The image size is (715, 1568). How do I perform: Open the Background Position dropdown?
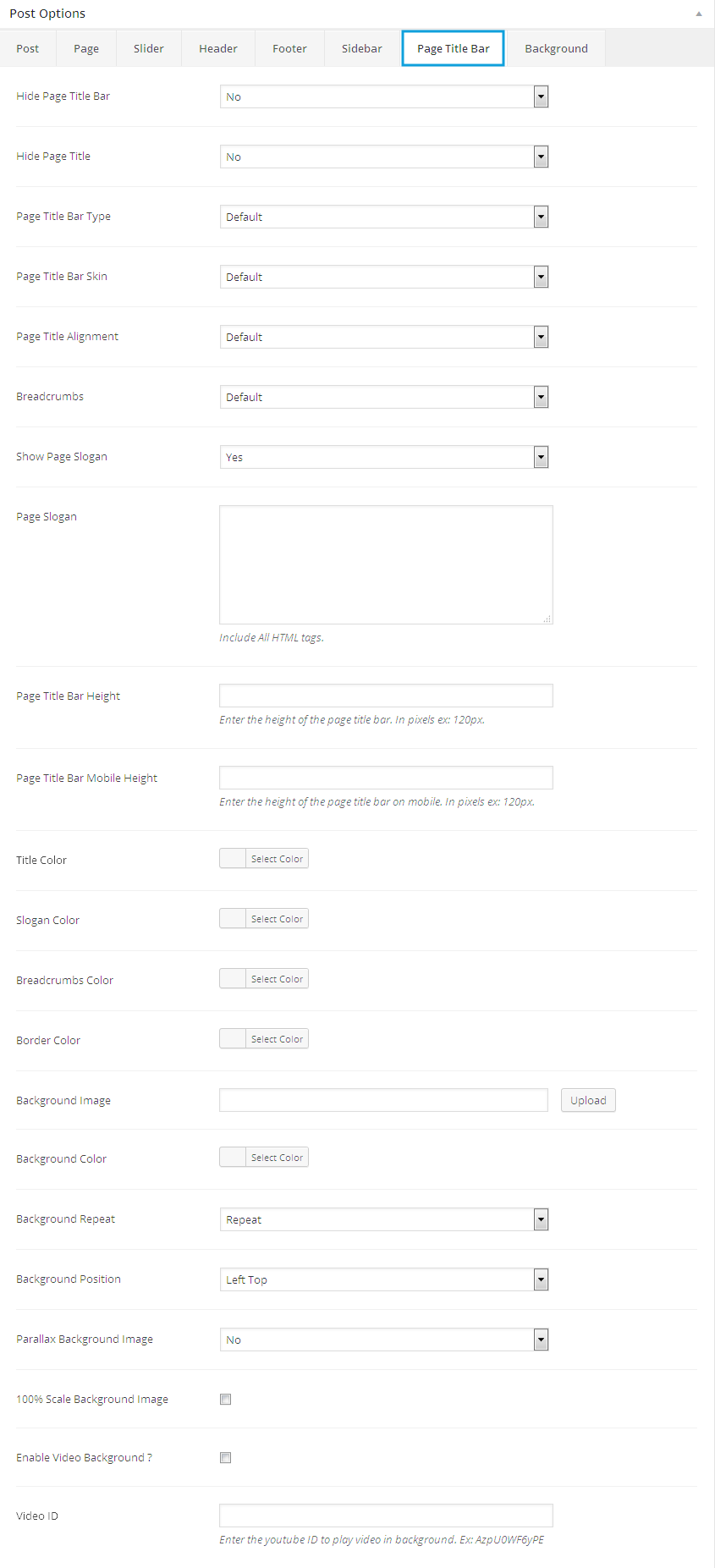point(383,1280)
